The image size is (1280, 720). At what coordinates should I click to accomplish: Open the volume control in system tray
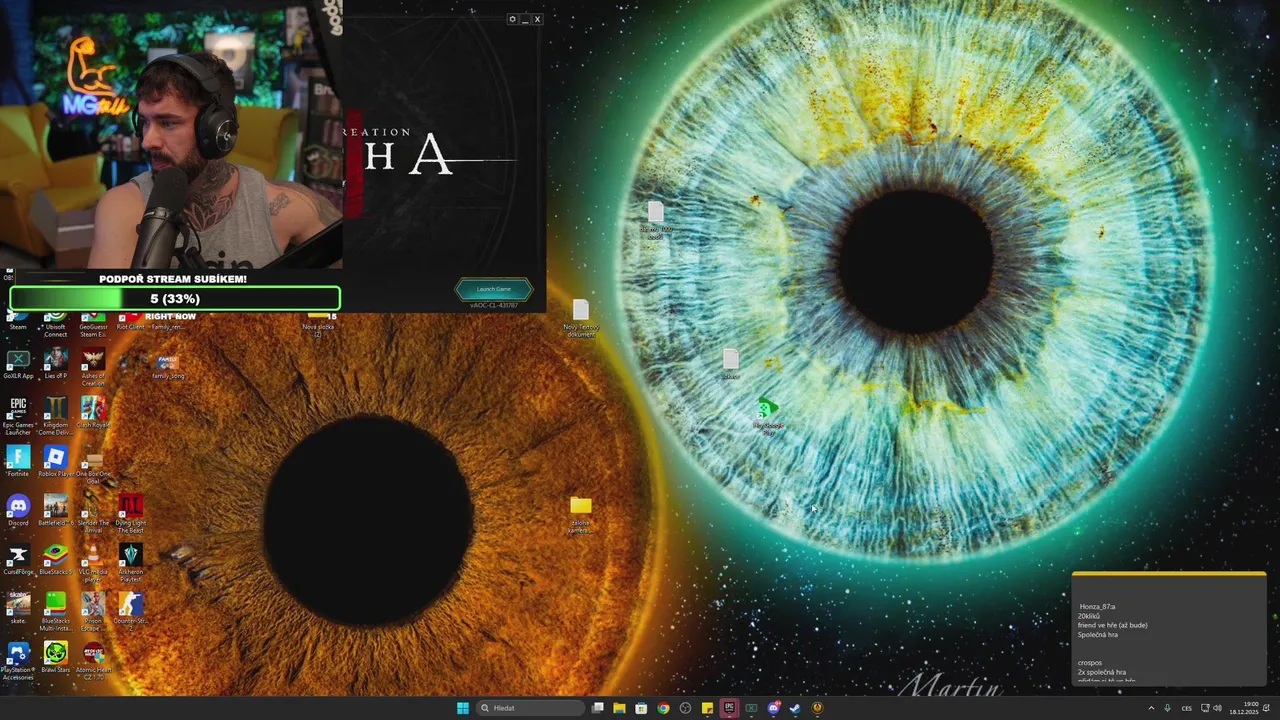(x=1217, y=708)
